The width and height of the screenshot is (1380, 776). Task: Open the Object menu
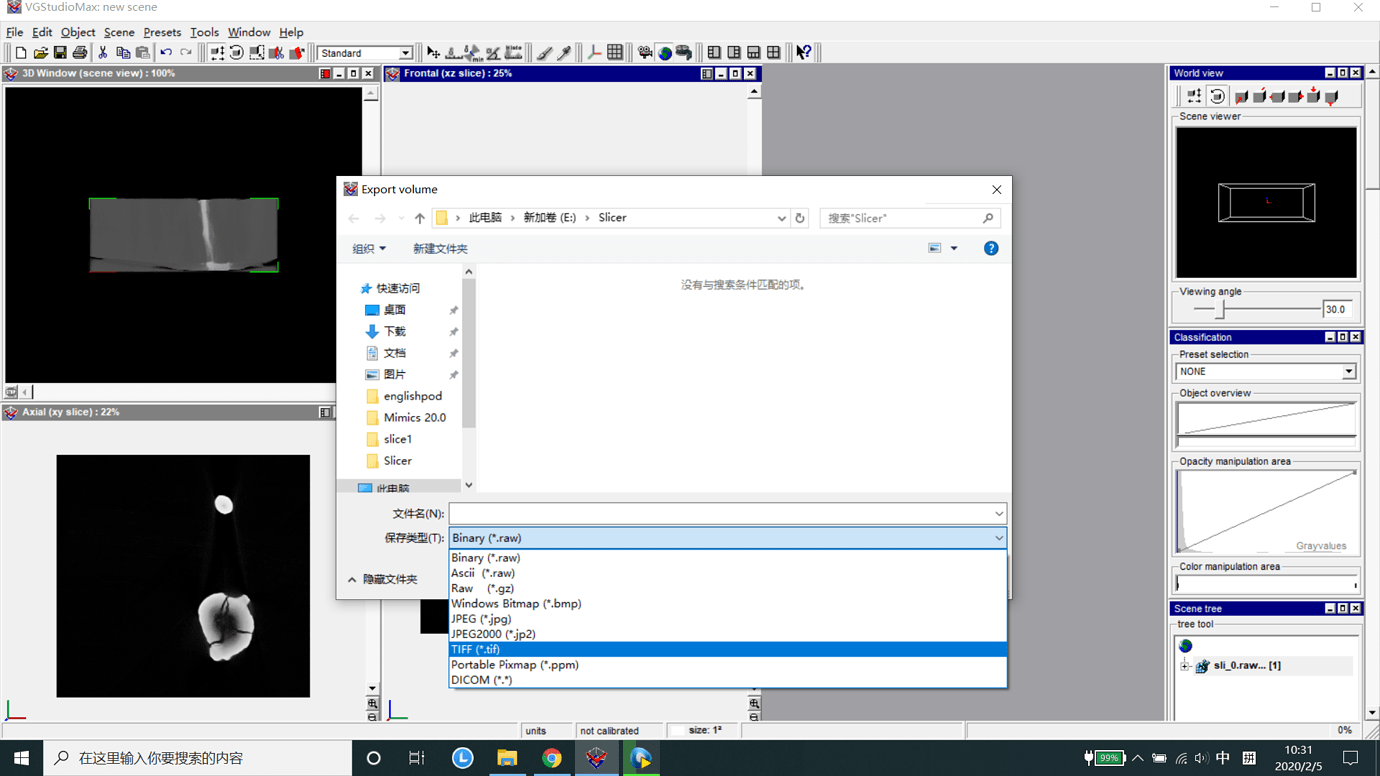click(x=77, y=31)
